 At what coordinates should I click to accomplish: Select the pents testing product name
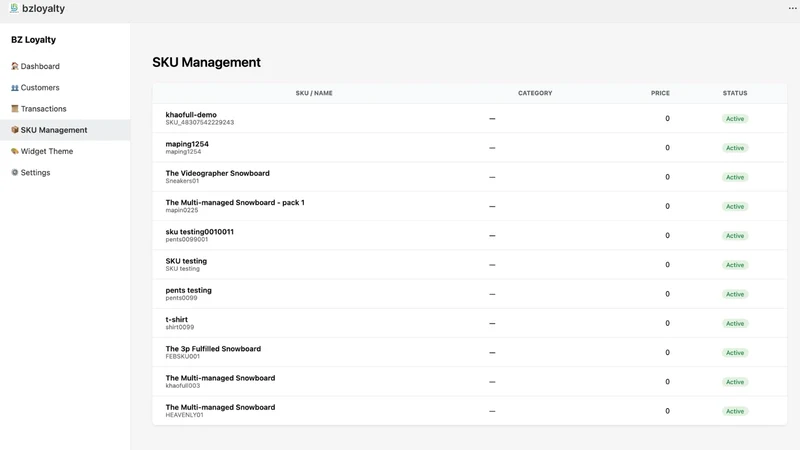click(188, 290)
